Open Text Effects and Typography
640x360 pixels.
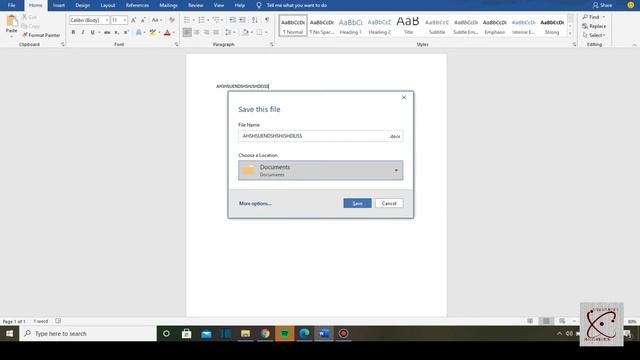pos(139,32)
